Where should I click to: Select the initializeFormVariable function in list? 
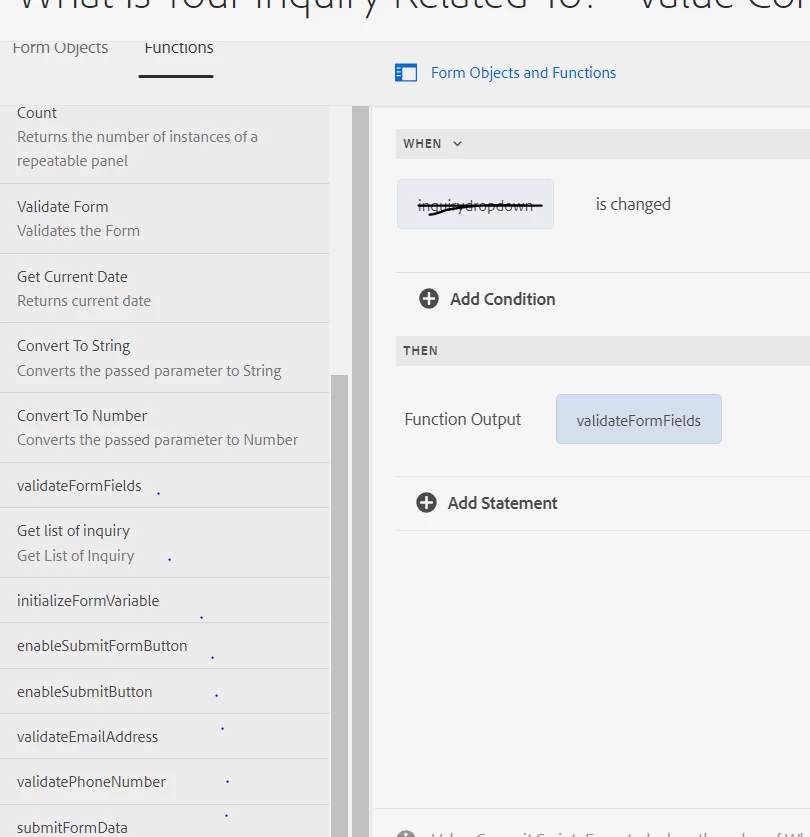pos(164,601)
